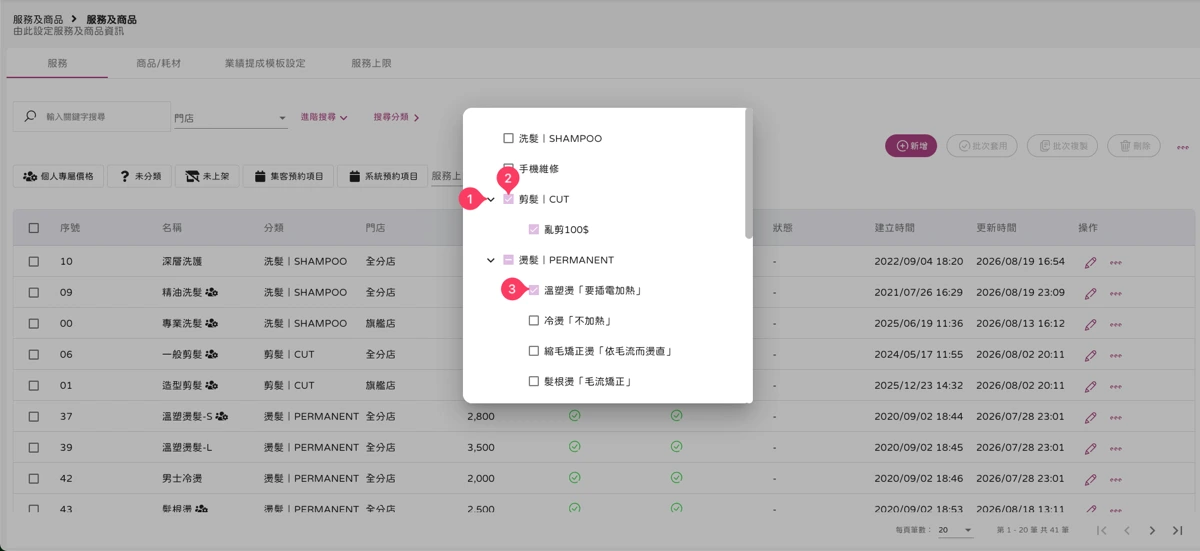The width and height of the screenshot is (1200, 551).
Task: Sort by the 建立時間 column header
Action: pos(894,228)
